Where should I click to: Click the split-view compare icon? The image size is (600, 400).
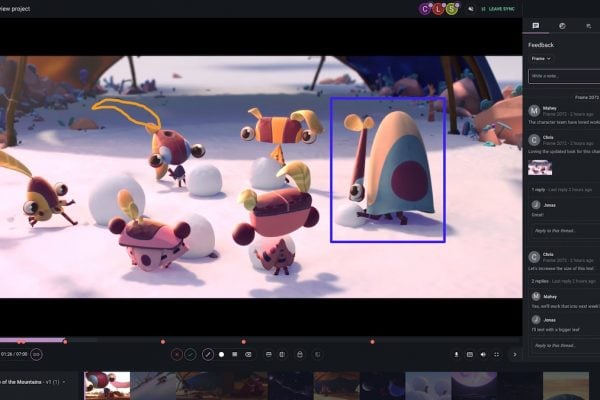(282, 354)
